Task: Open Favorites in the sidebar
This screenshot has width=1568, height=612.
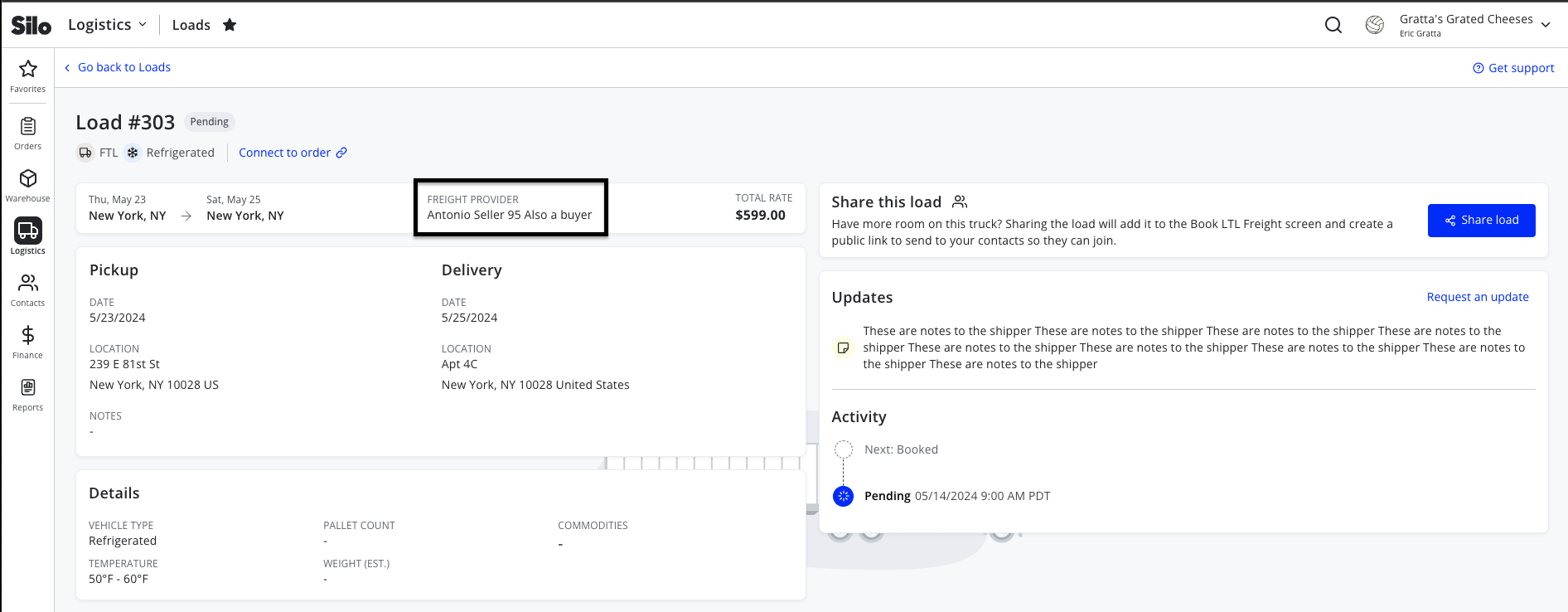Action: pos(28,76)
